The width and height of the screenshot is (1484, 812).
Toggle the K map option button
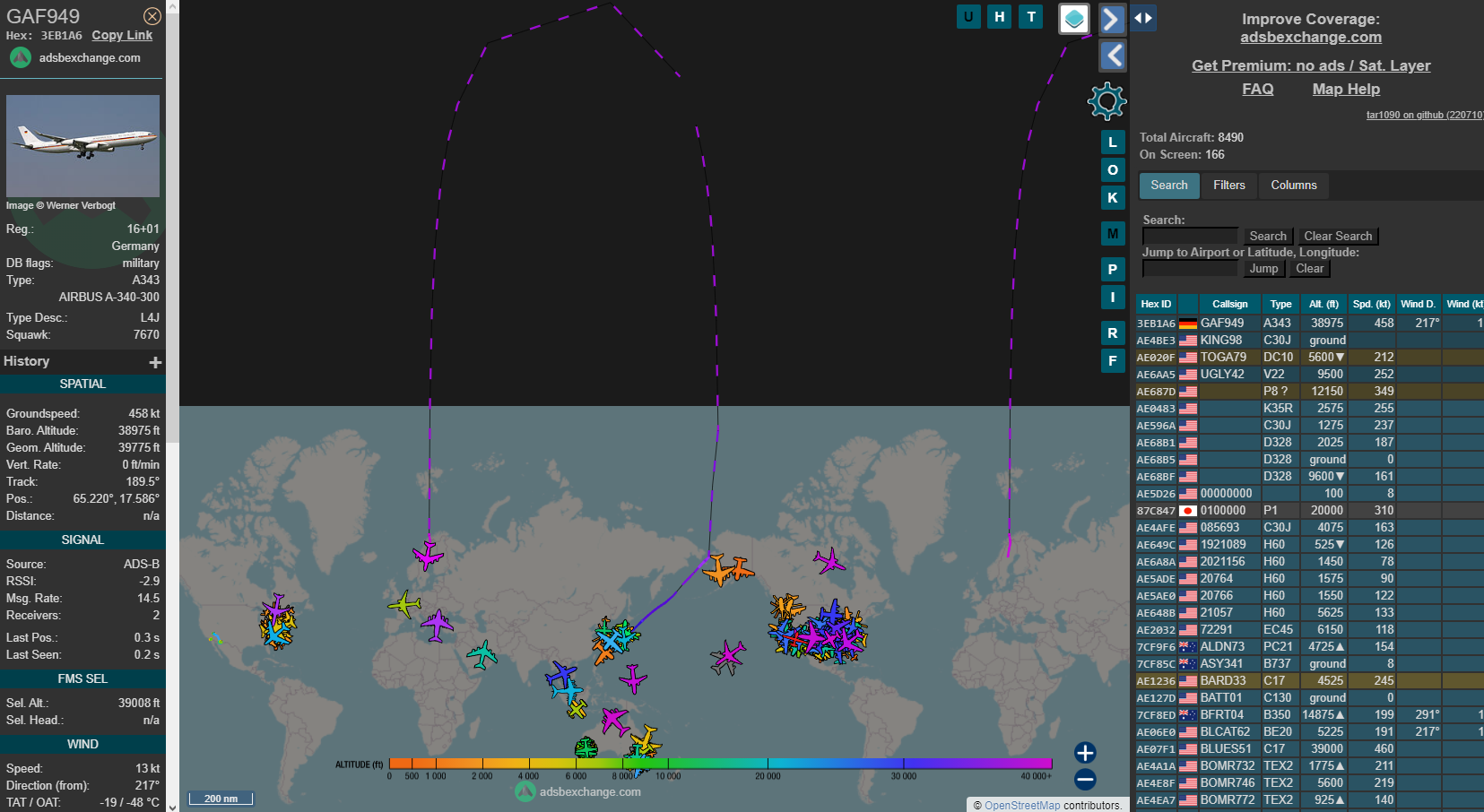1113,198
